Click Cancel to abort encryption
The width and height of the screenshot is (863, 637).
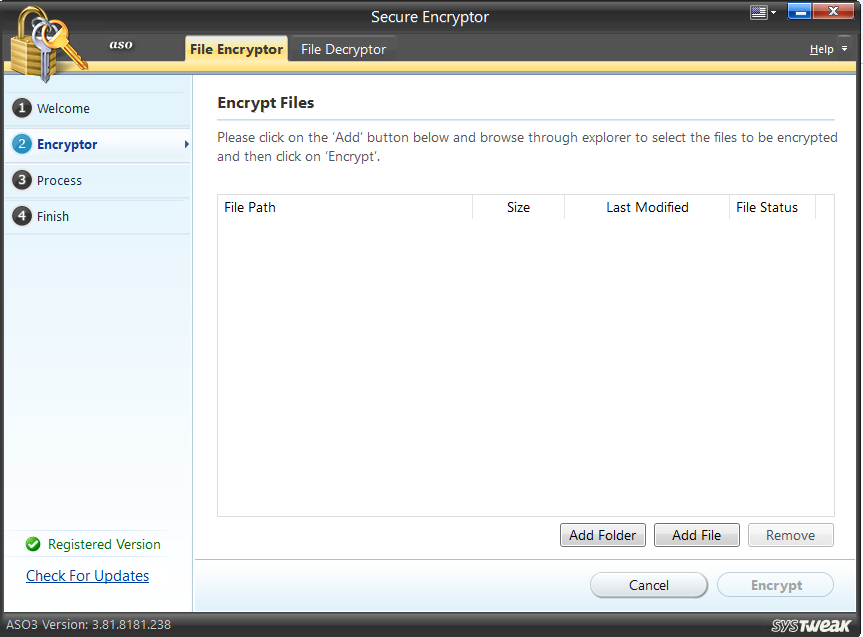point(648,584)
